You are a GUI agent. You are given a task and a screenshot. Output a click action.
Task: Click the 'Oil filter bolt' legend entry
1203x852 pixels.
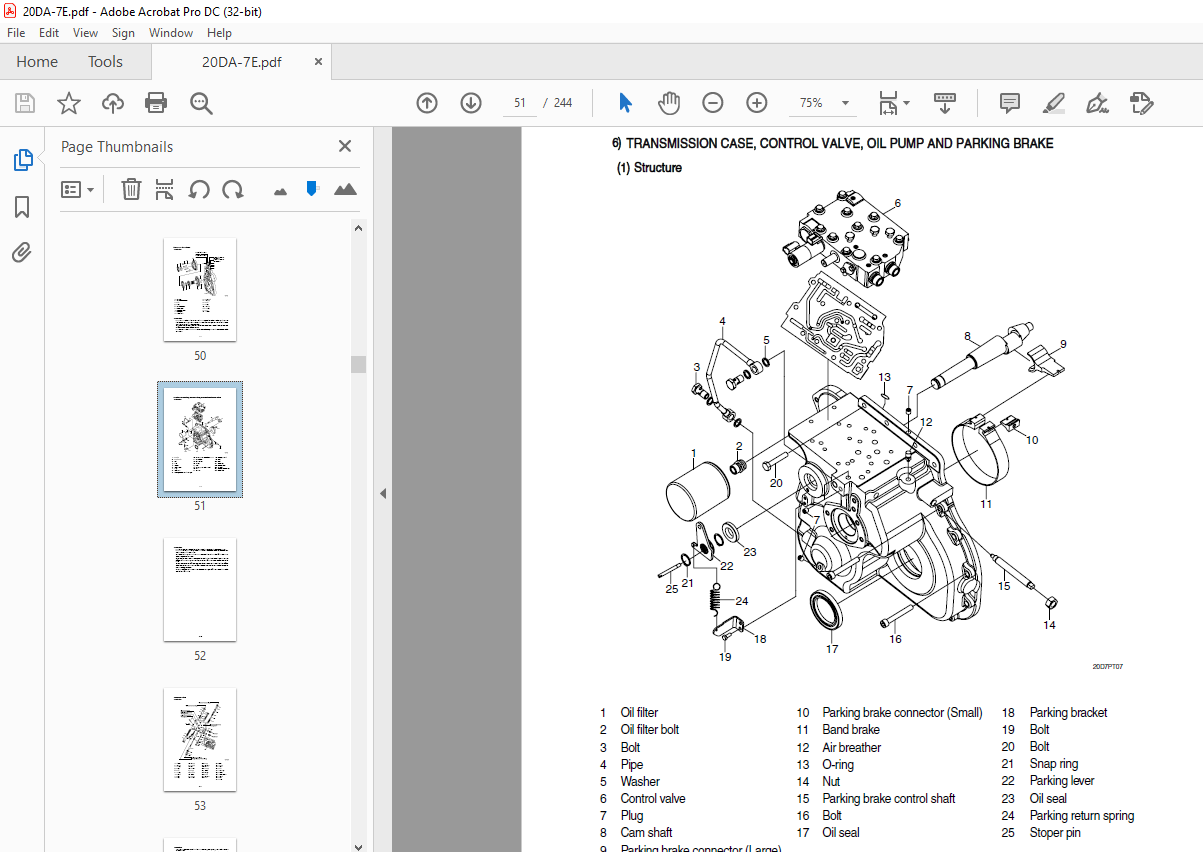650,730
